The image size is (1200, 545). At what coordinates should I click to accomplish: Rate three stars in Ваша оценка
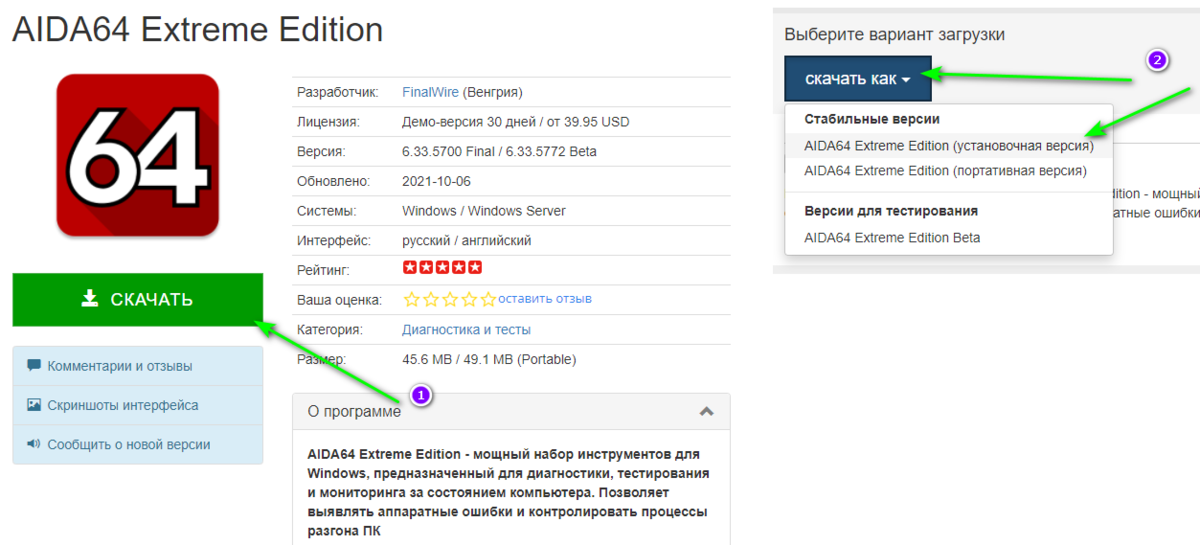tap(449, 299)
